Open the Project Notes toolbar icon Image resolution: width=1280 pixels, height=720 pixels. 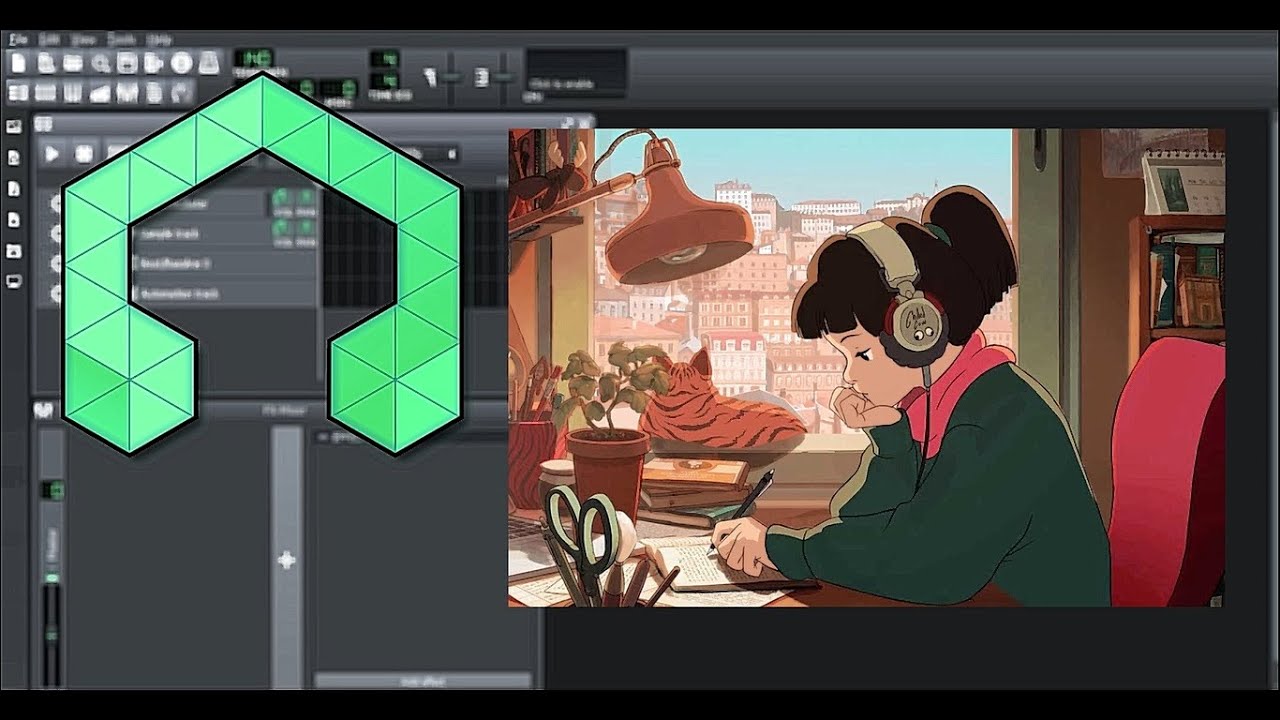tap(154, 93)
